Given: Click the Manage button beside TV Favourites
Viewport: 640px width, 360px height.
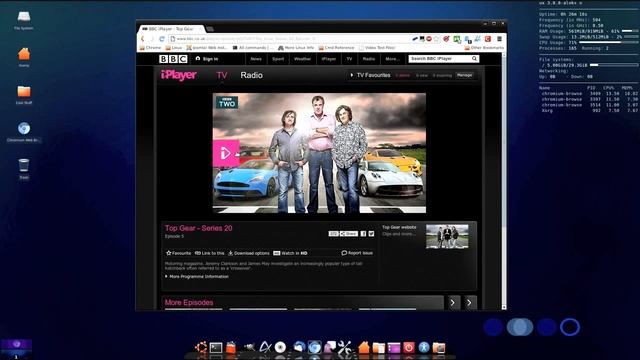Looking at the screenshot, I should click(464, 75).
